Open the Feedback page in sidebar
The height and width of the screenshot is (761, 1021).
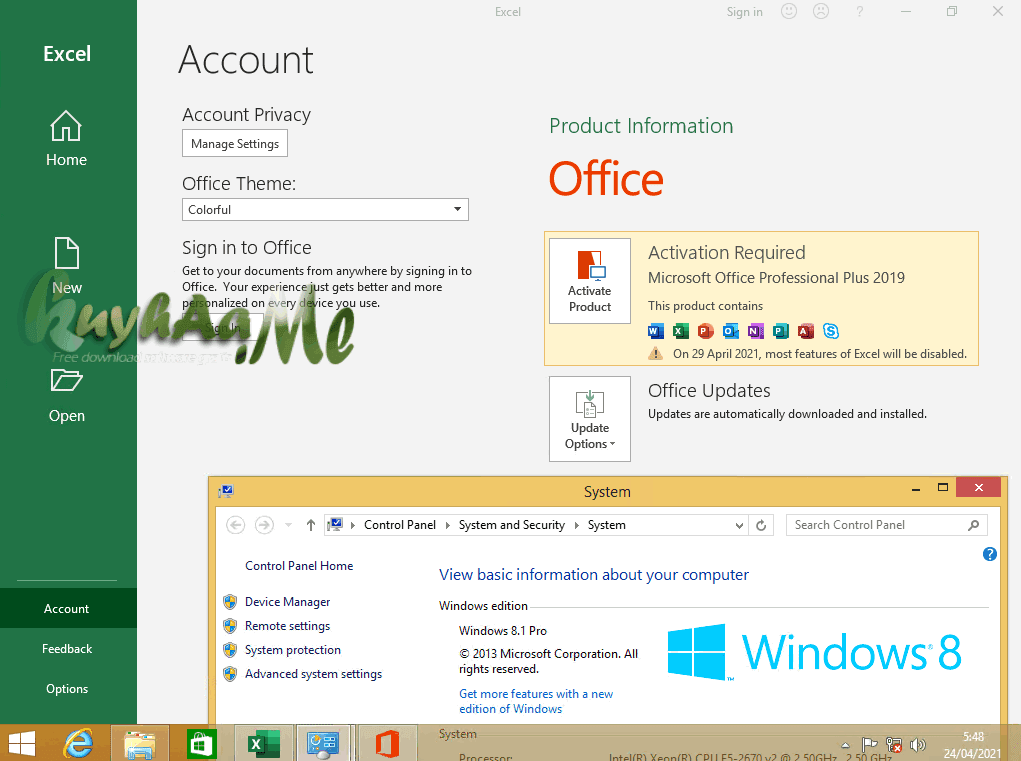(x=66, y=649)
